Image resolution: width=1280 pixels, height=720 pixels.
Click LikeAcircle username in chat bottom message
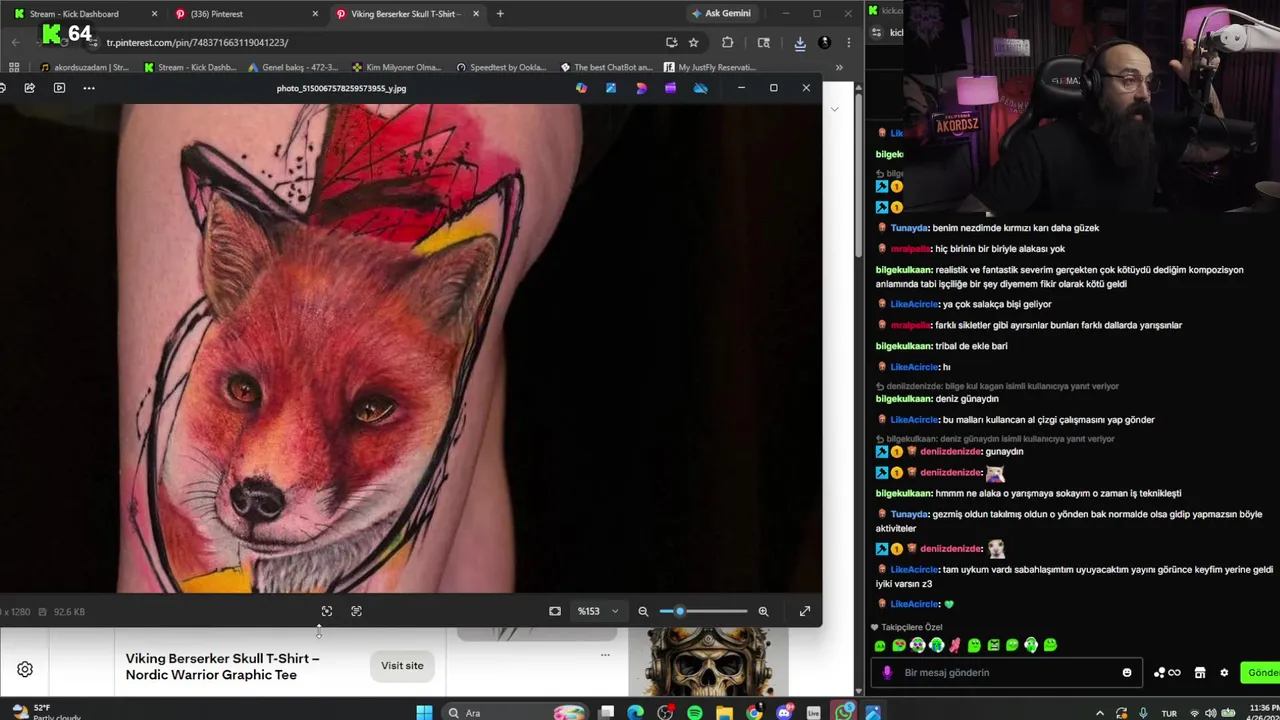tap(914, 604)
